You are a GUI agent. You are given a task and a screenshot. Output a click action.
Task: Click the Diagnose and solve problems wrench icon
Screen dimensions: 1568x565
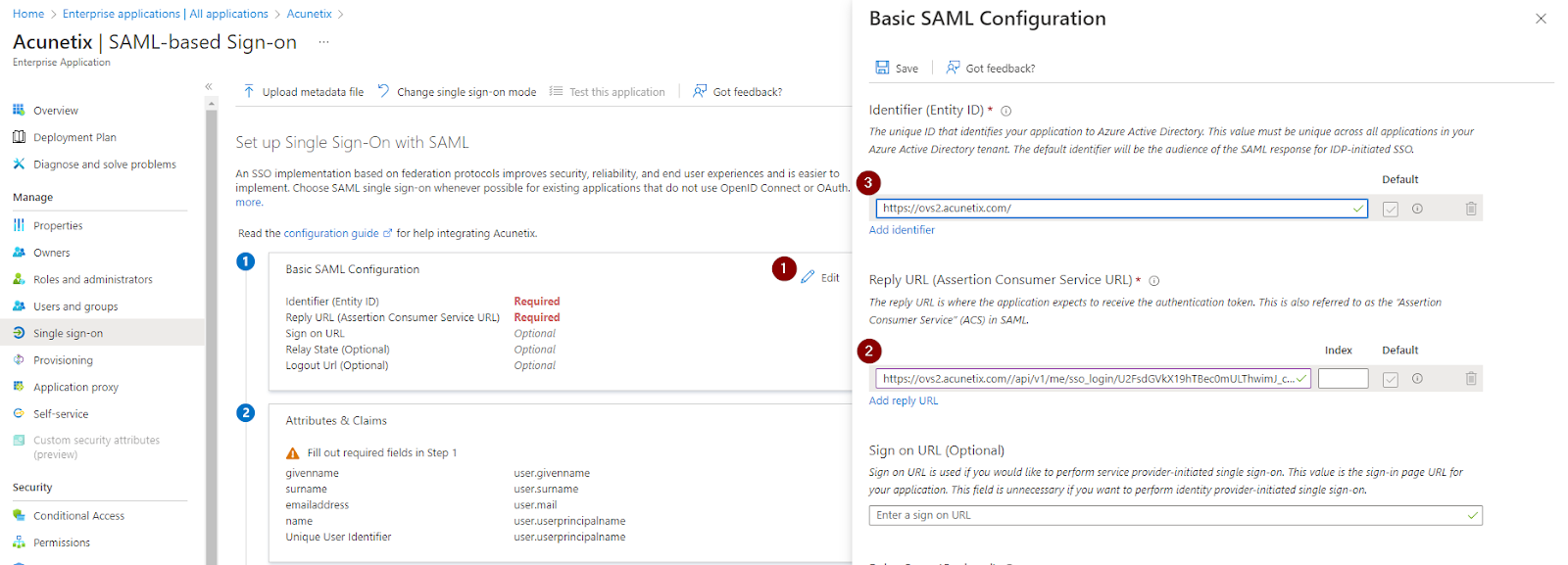click(x=19, y=164)
